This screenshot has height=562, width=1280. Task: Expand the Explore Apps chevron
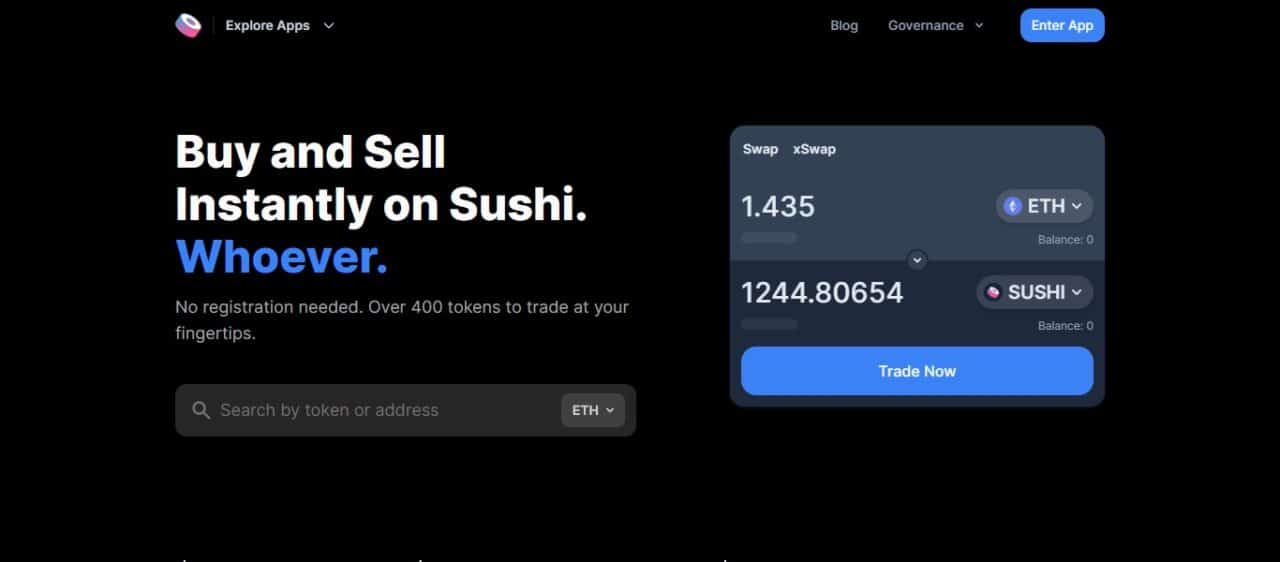[x=329, y=26]
